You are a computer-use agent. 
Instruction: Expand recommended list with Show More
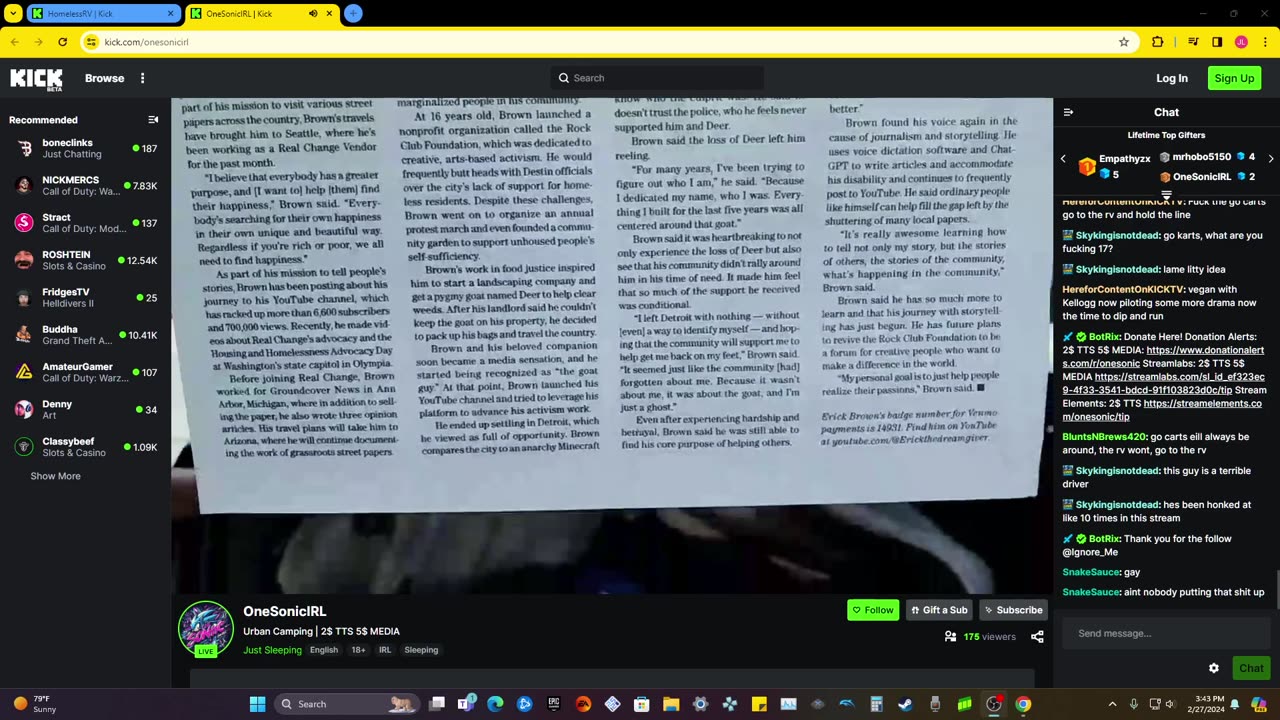[x=55, y=476]
